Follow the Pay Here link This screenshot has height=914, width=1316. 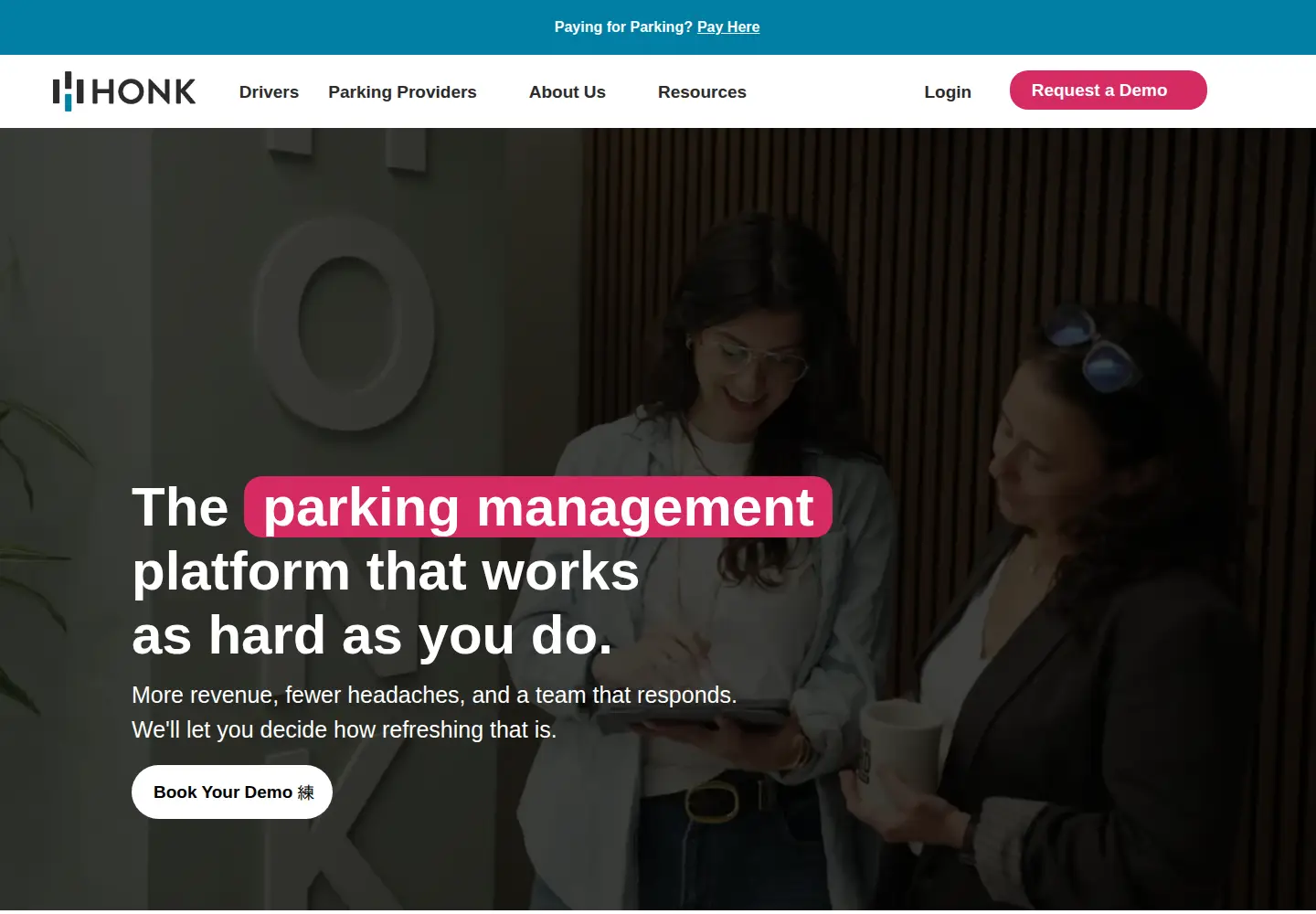728,27
